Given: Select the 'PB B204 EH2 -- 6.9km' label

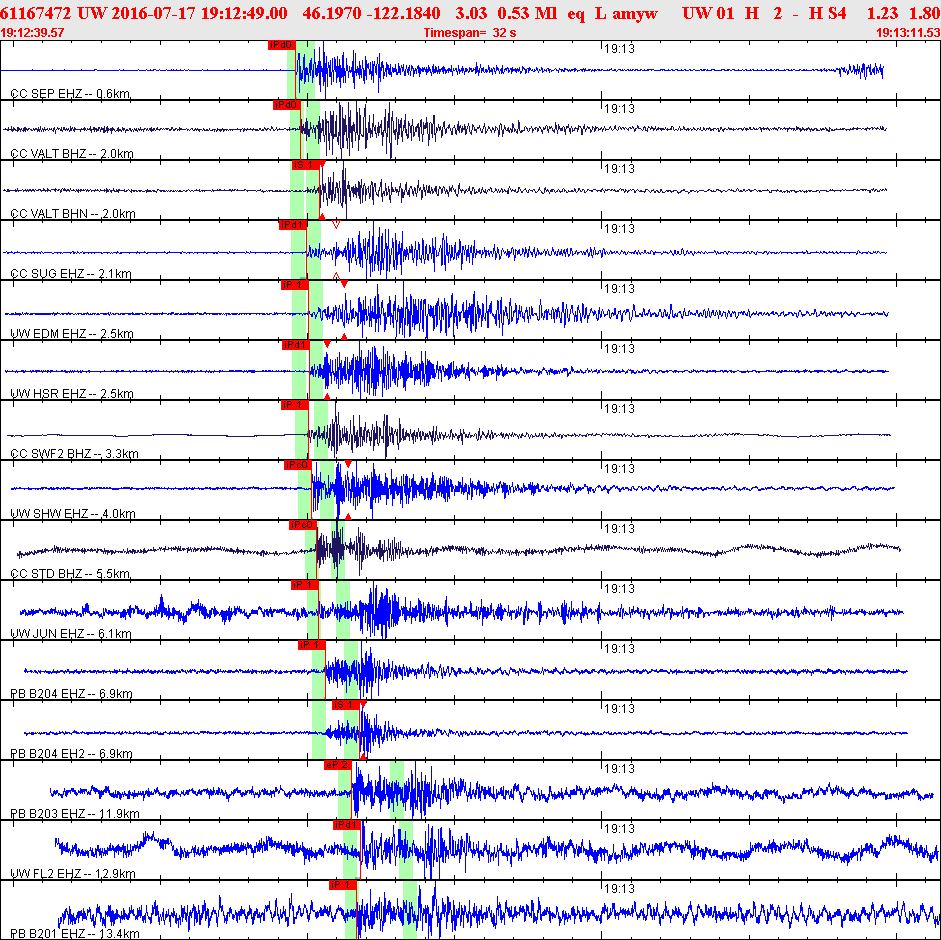Looking at the screenshot, I should point(71,754).
